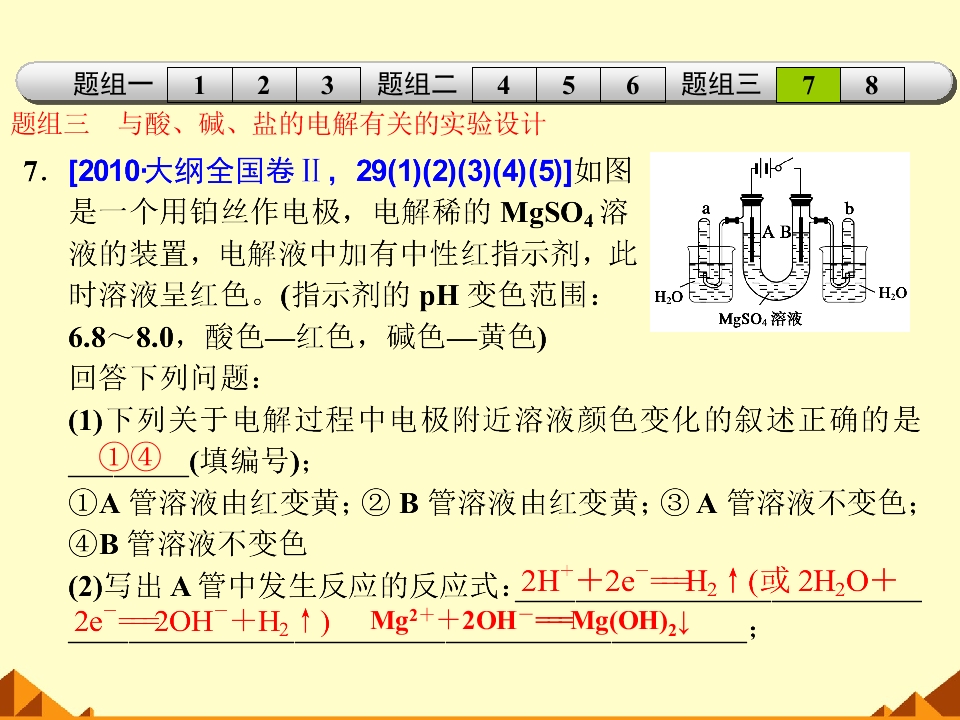The width and height of the screenshot is (960, 720).
Task: Jump to question 2 tab
Action: coord(264,84)
